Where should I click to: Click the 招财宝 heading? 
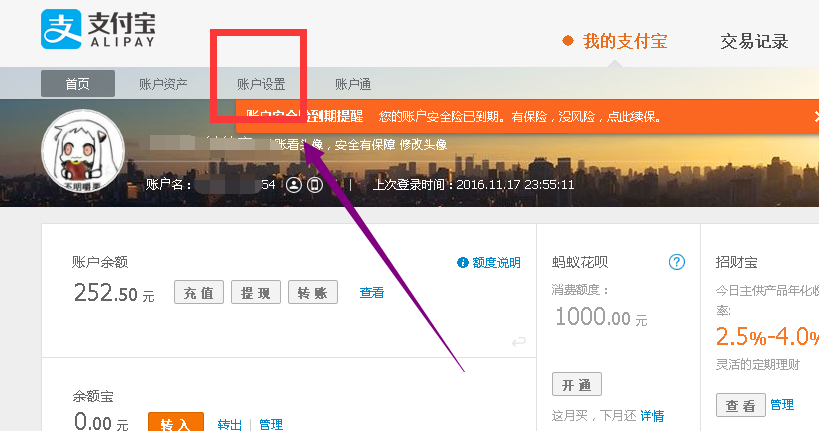736,262
